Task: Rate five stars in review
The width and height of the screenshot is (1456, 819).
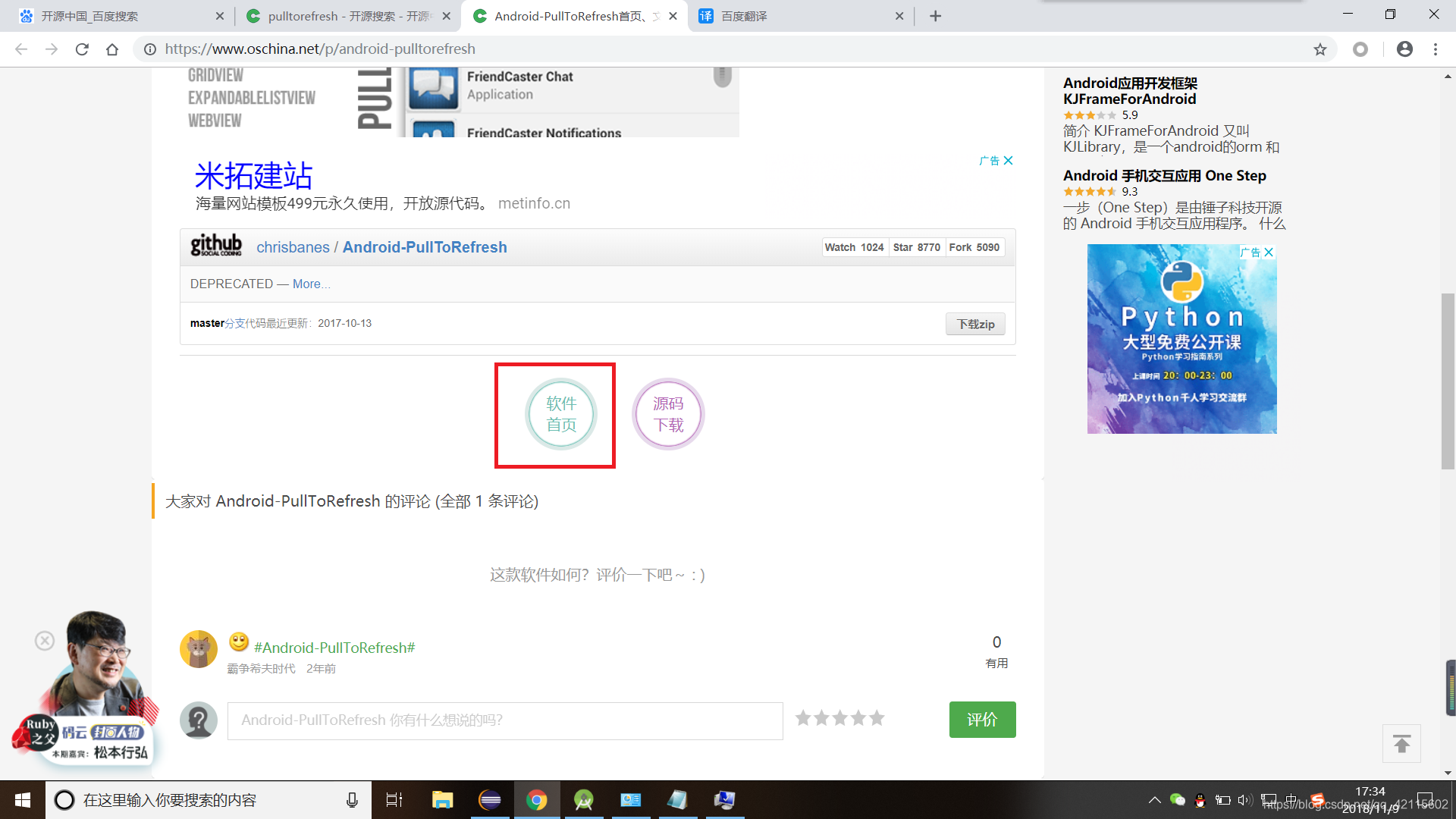Action: 877,718
